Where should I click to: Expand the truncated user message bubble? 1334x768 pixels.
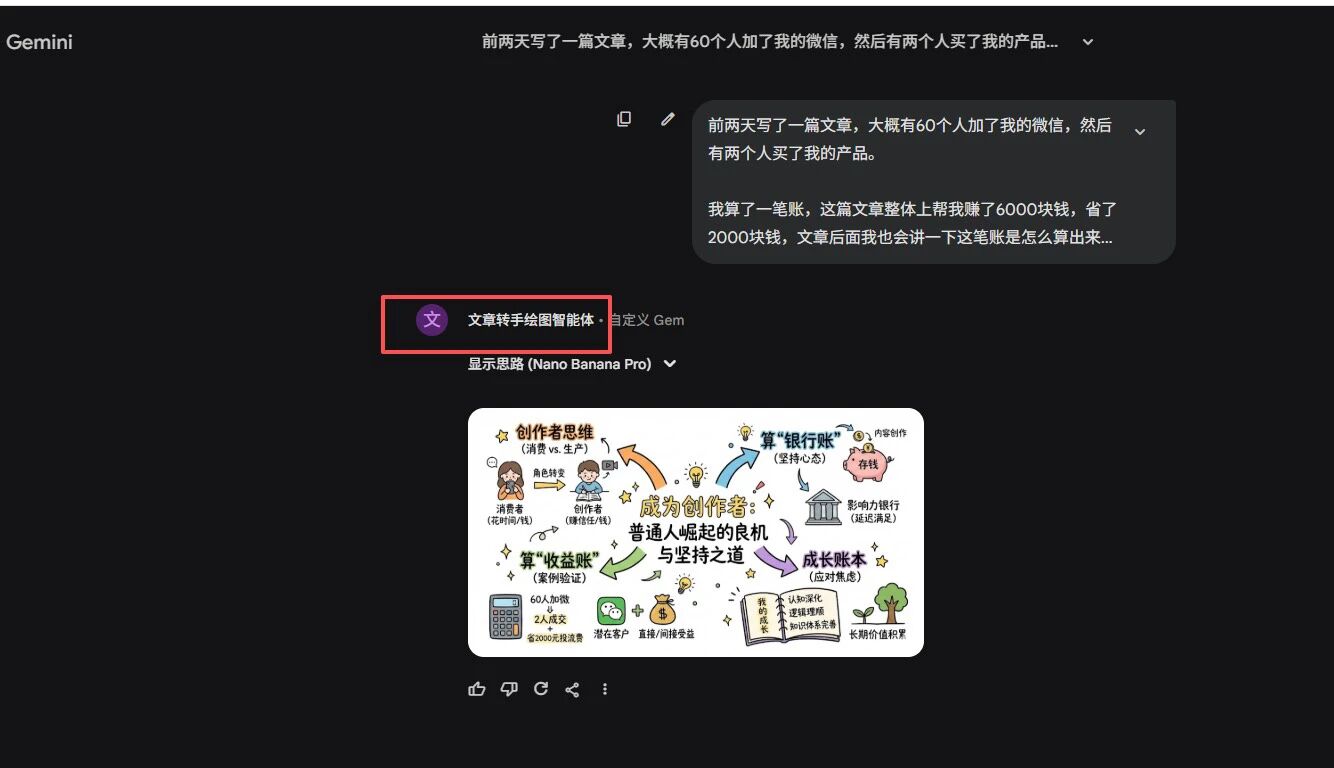coord(1140,131)
